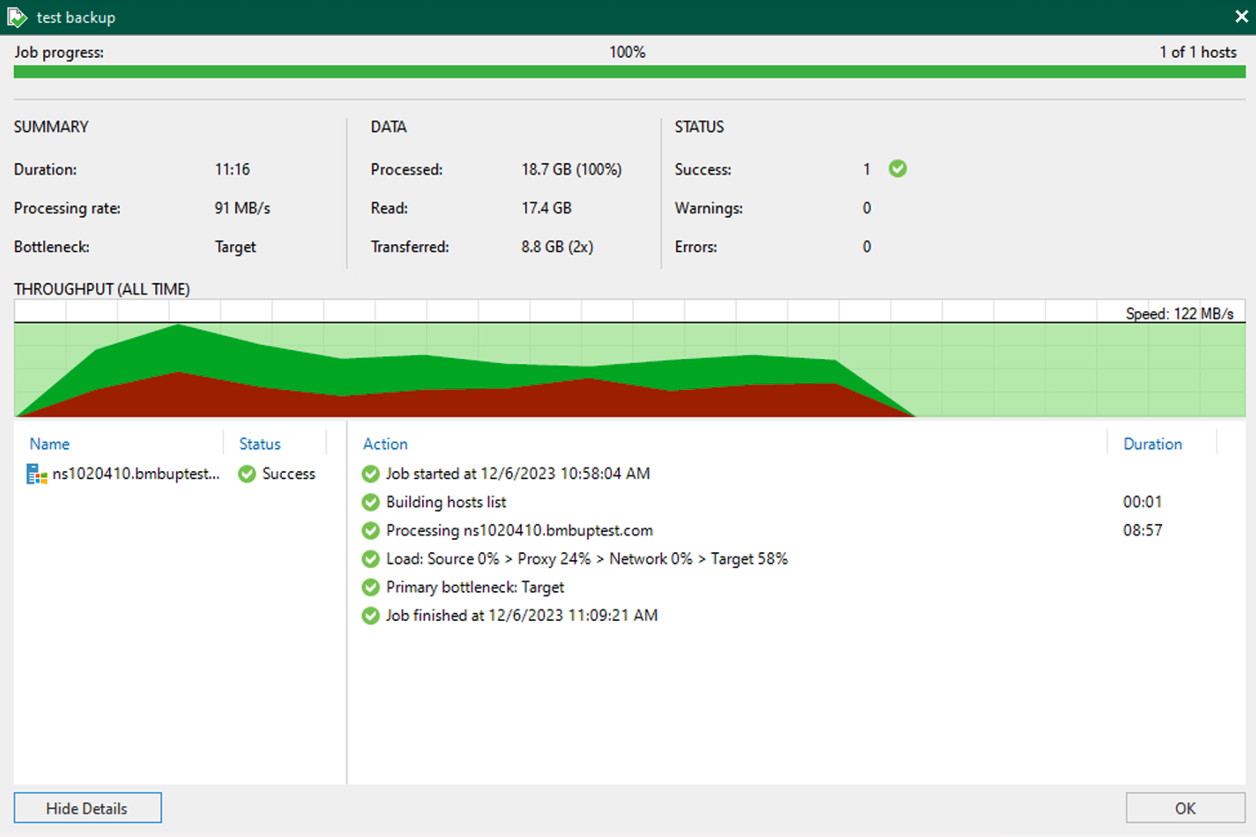Click the server icon beside ns1020410.bmbuptest name
The image size is (1256, 837).
[x=36, y=474]
